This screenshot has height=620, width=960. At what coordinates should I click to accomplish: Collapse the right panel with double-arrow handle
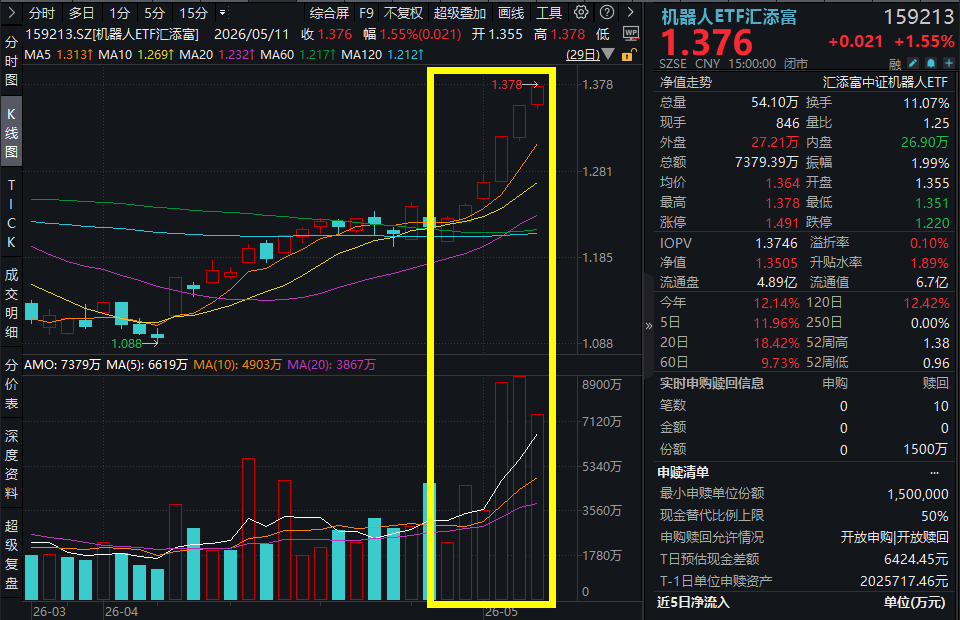[648, 326]
